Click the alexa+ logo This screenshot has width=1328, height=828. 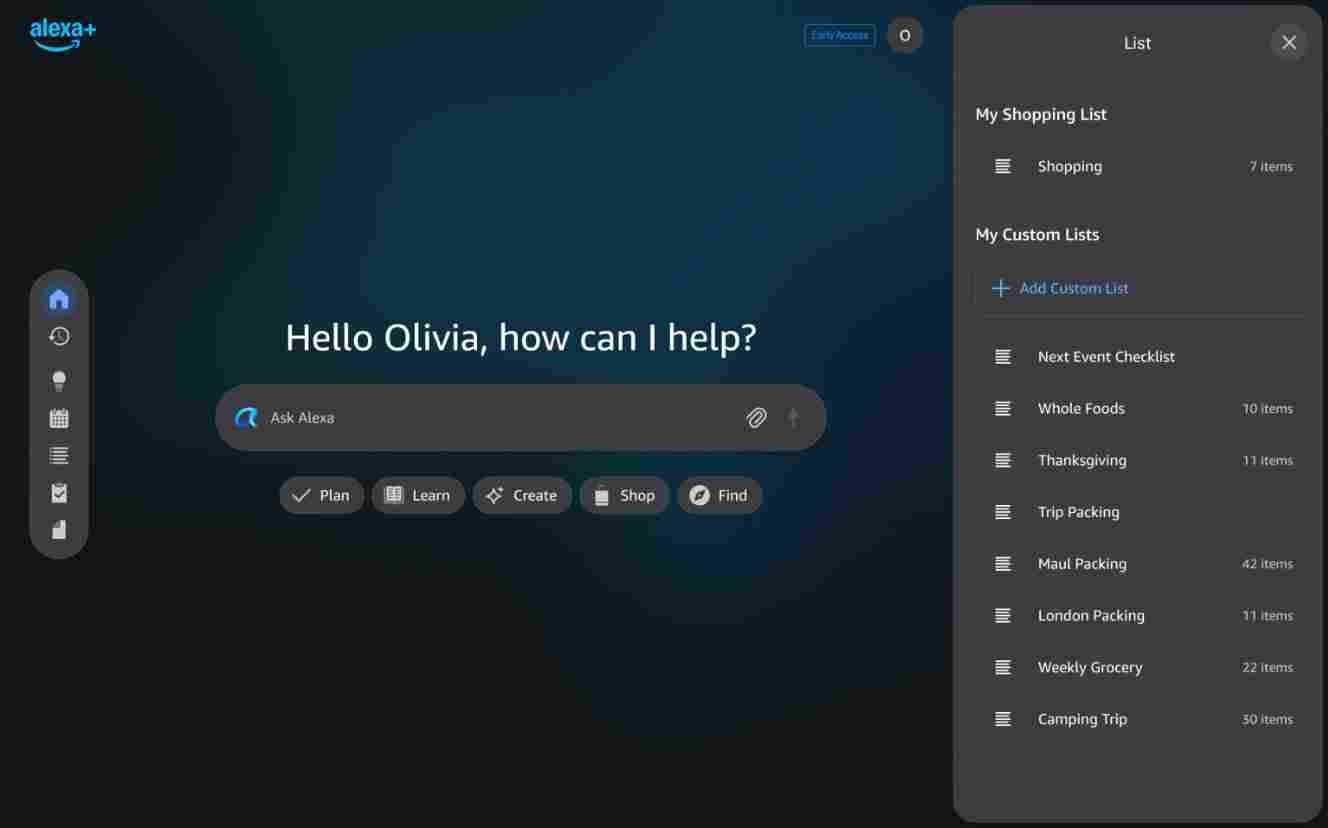click(63, 35)
